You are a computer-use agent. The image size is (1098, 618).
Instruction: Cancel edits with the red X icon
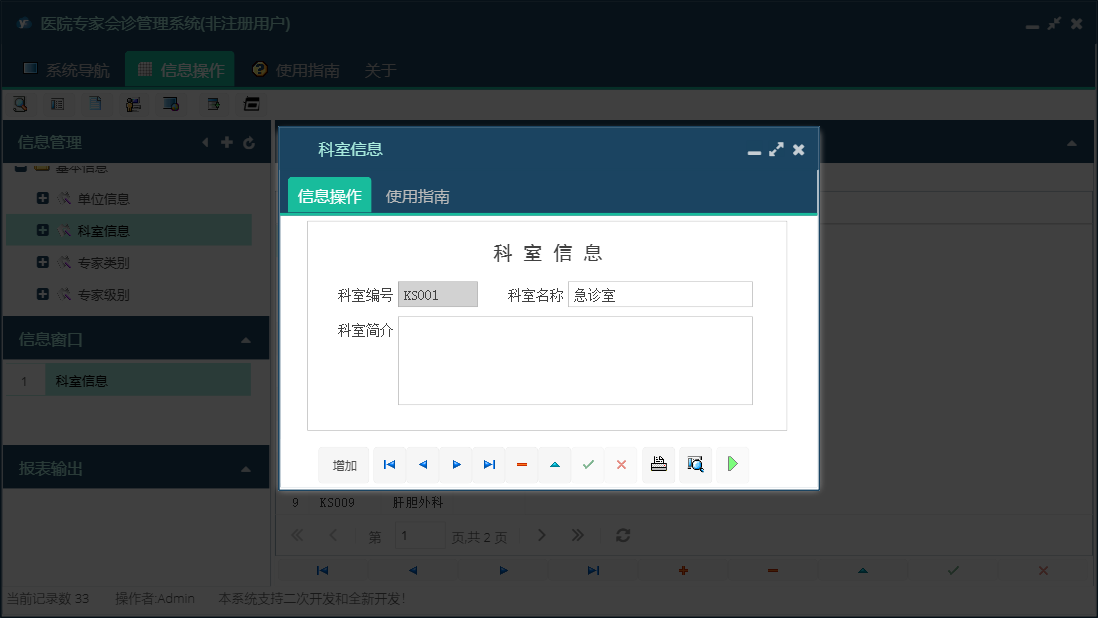(x=621, y=464)
